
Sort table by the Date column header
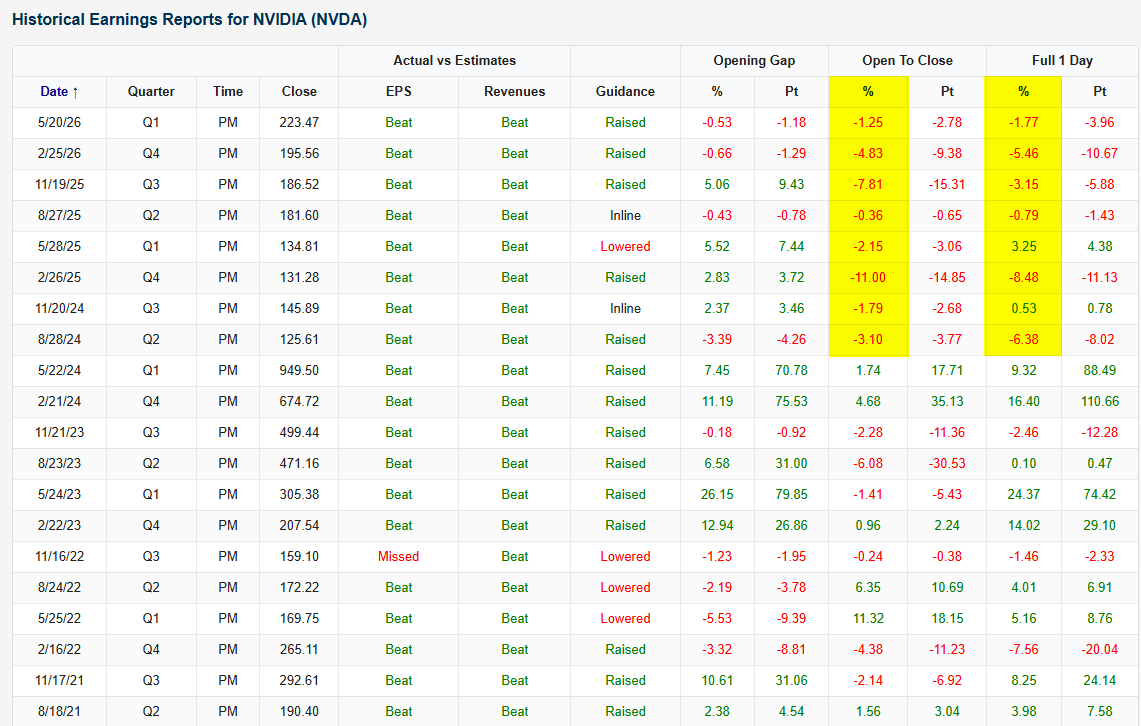59,92
